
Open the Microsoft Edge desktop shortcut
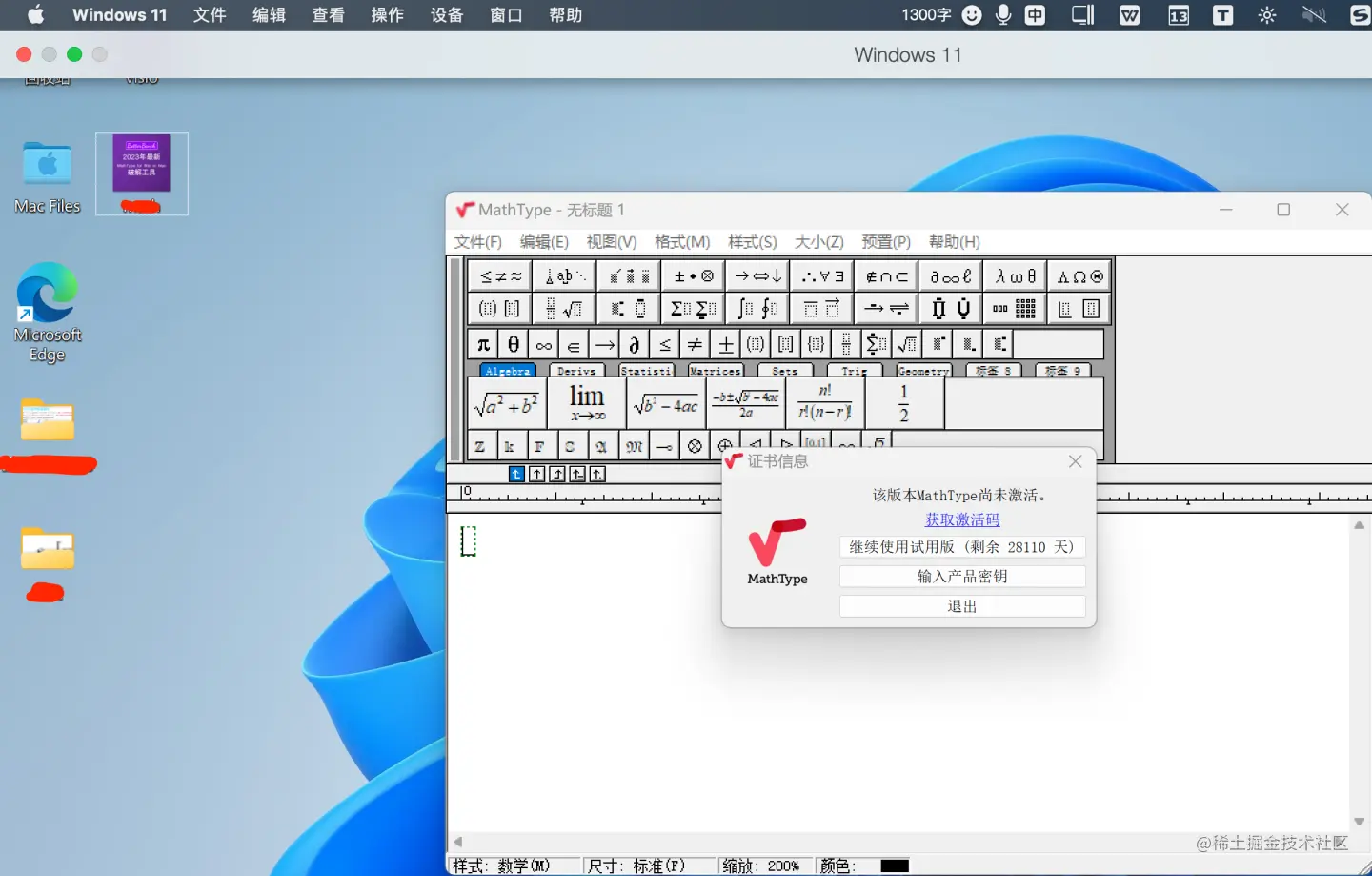(48, 312)
